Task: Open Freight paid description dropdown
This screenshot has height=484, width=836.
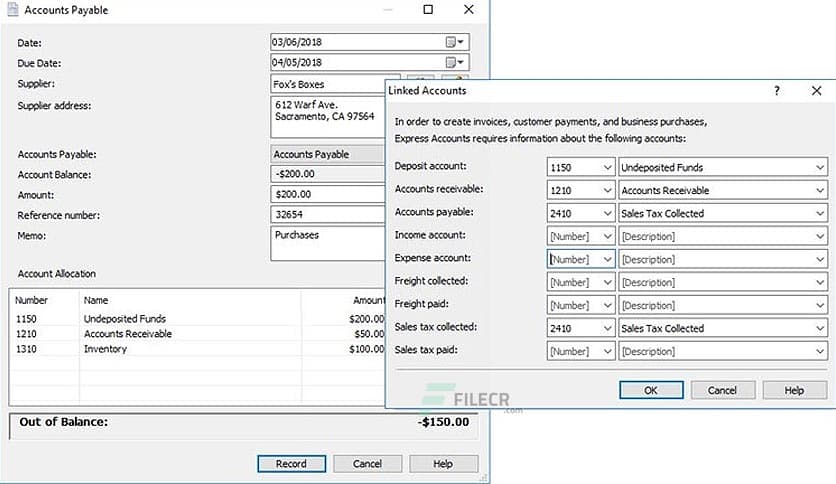Action: pos(819,305)
